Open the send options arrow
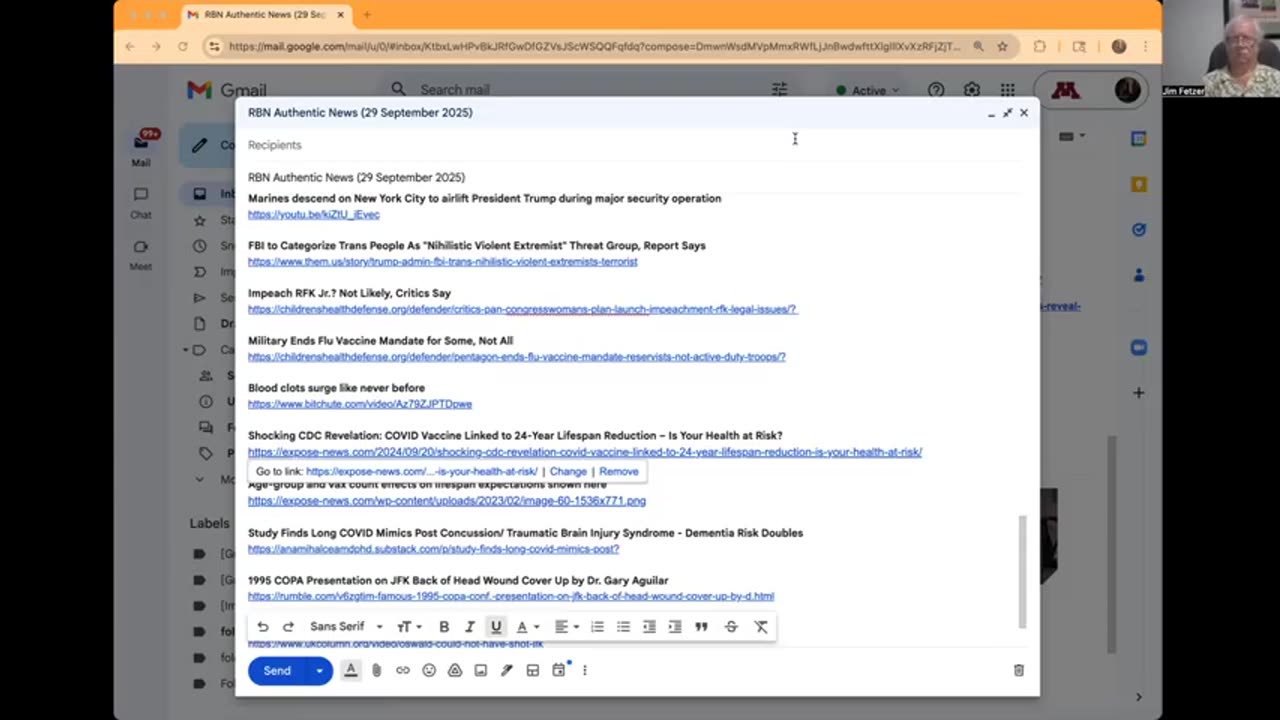This screenshot has width=1280, height=720. click(320, 670)
